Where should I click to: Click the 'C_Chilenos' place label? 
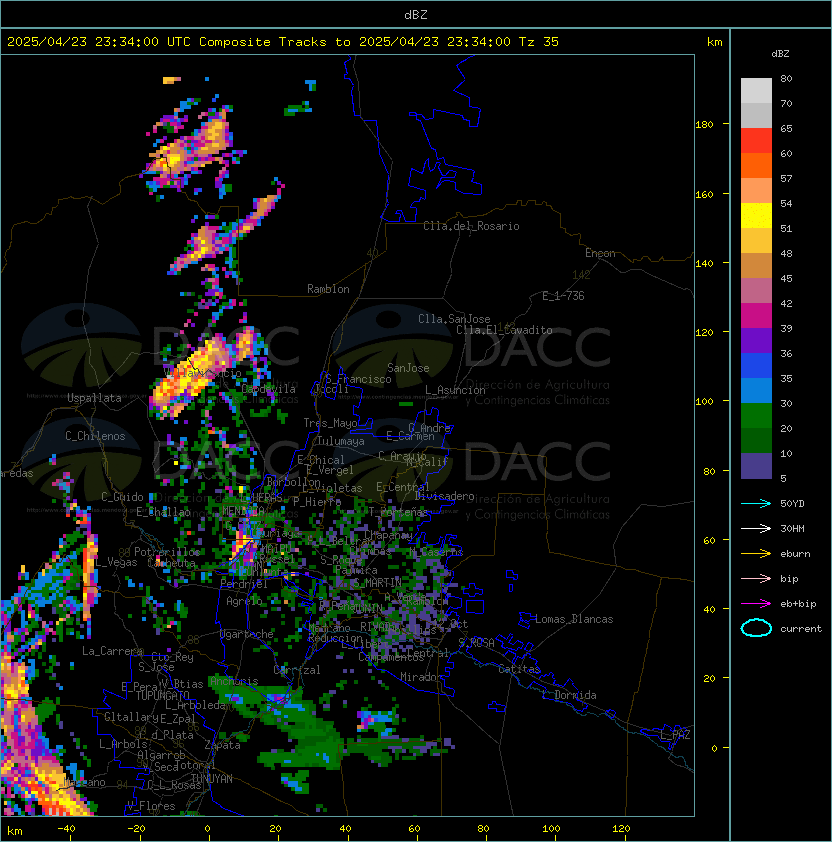pos(95,436)
